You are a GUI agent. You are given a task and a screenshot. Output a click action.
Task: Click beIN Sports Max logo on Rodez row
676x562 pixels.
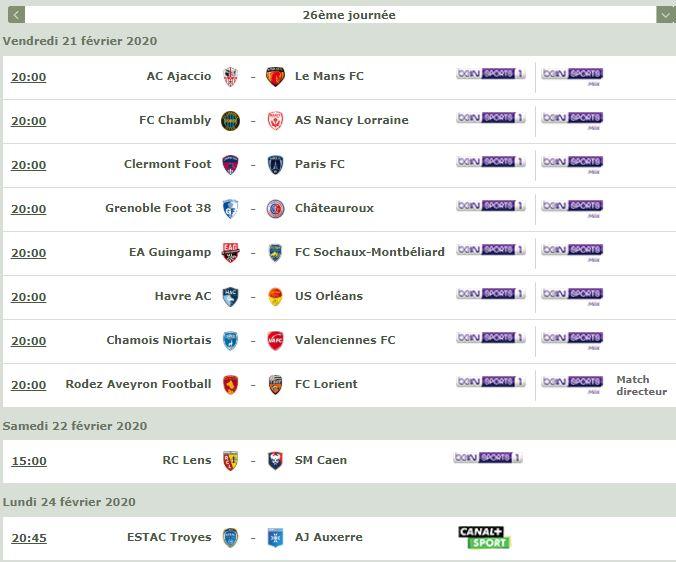coord(573,384)
